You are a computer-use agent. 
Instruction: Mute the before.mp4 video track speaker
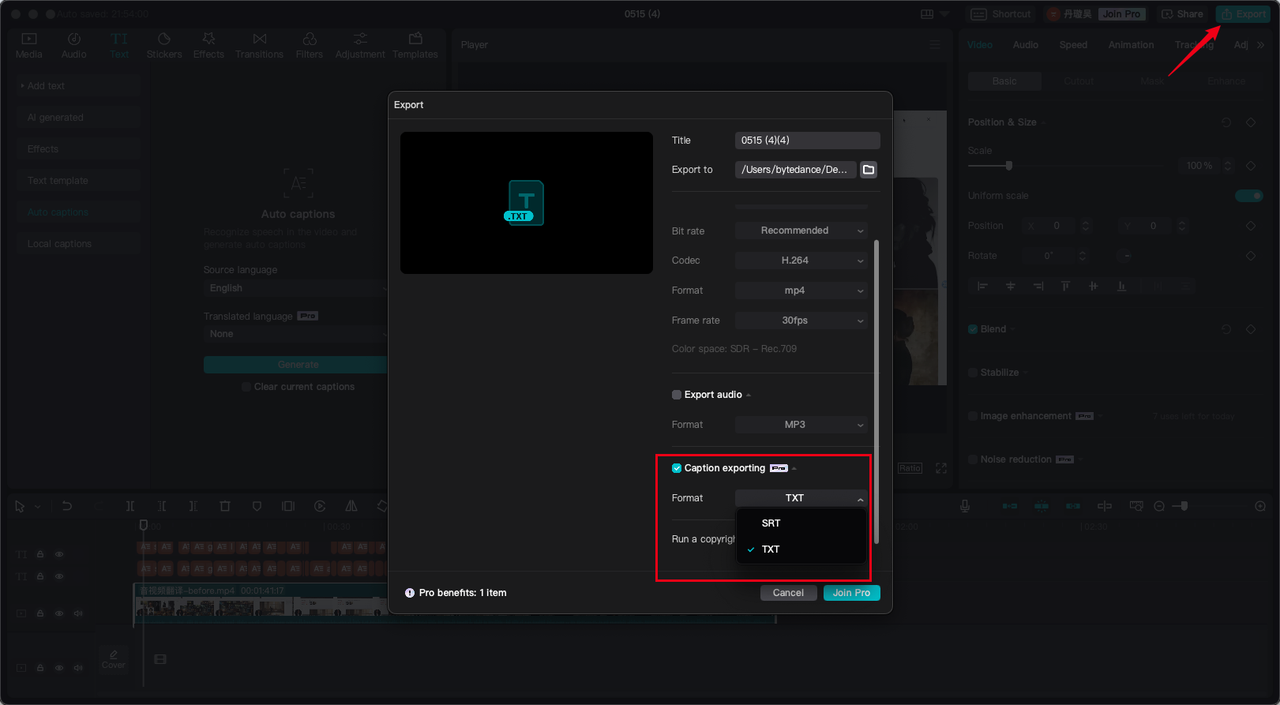(x=78, y=612)
